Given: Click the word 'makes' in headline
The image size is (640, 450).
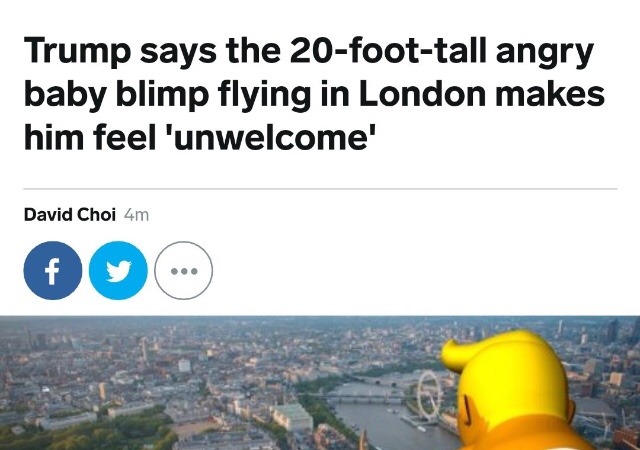Looking at the screenshot, I should coord(550,94).
